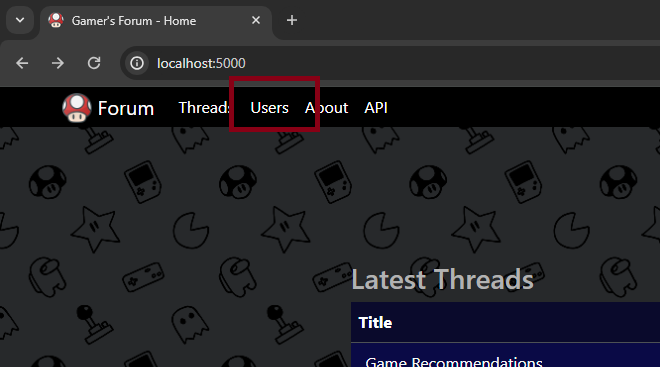
Task: Click the Title column header
Action: 375,323
